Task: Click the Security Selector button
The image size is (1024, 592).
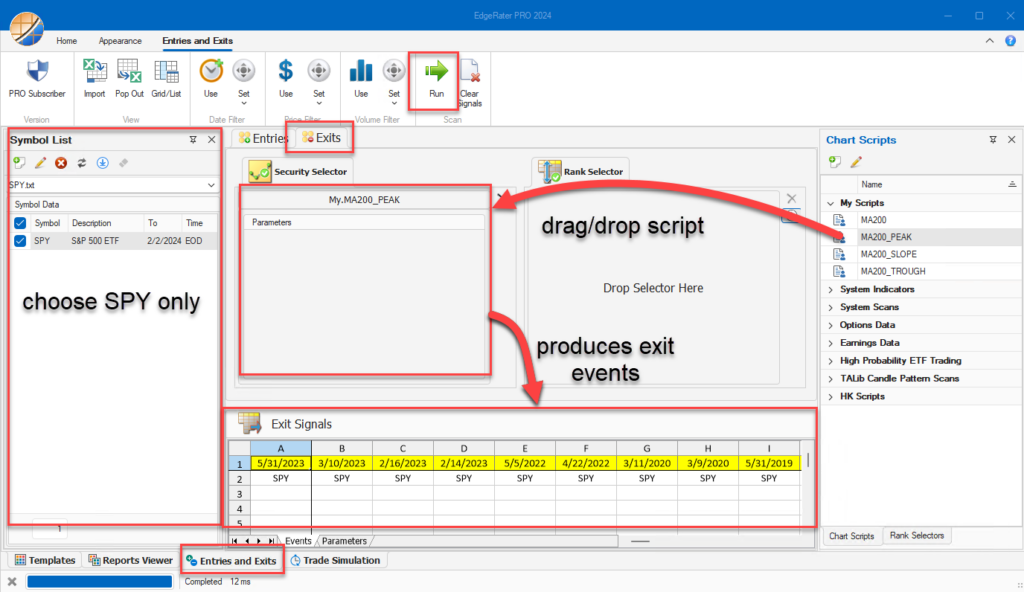Action: tap(298, 171)
